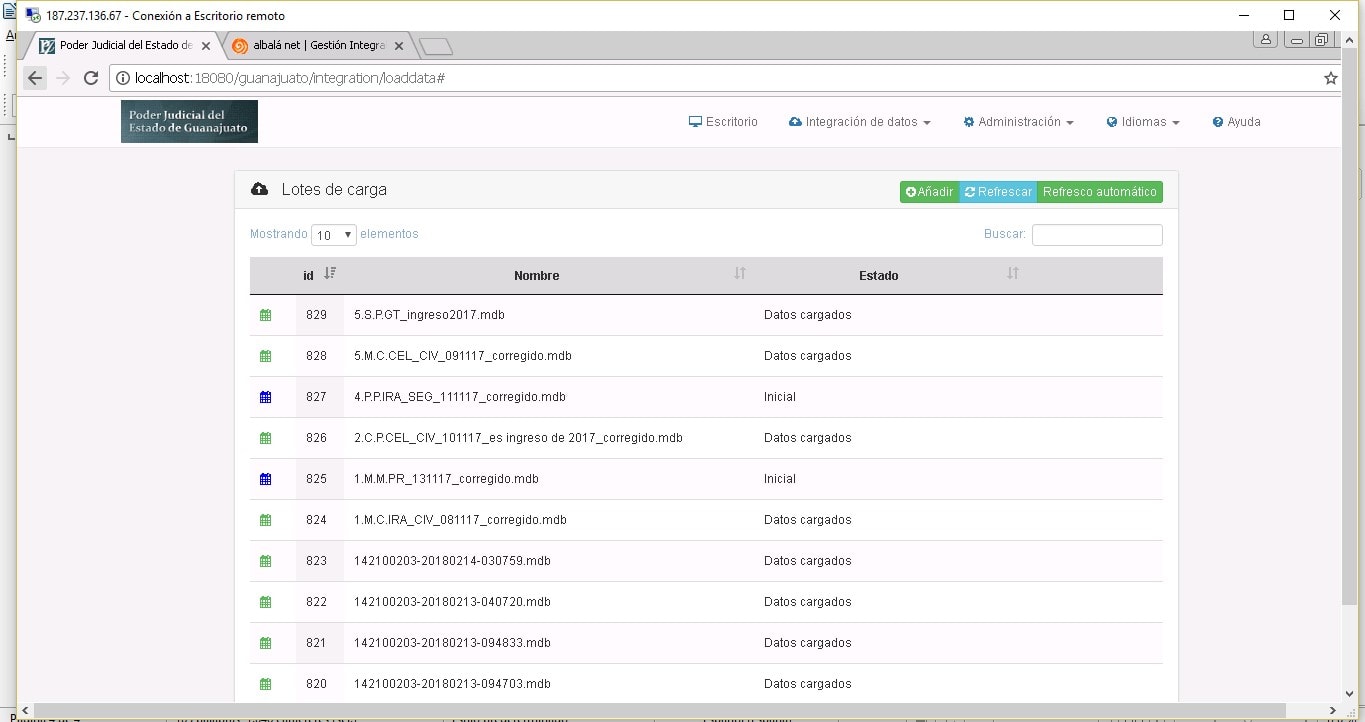1365x722 pixels.
Task: Expand the Integración de datos menu
Action: pyautogui.click(x=860, y=122)
